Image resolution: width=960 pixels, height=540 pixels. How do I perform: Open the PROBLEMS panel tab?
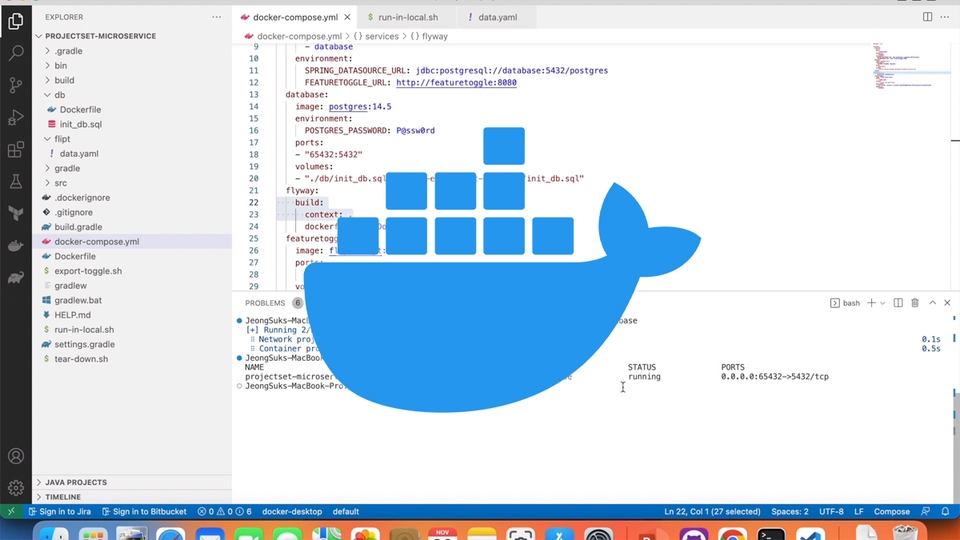coord(265,303)
